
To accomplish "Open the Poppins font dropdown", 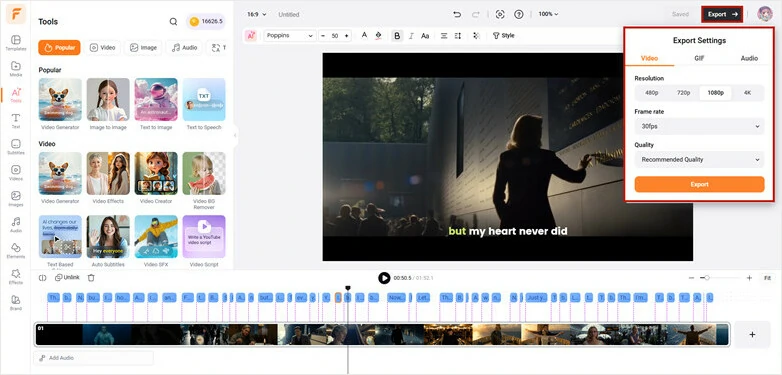I will 290,36.
